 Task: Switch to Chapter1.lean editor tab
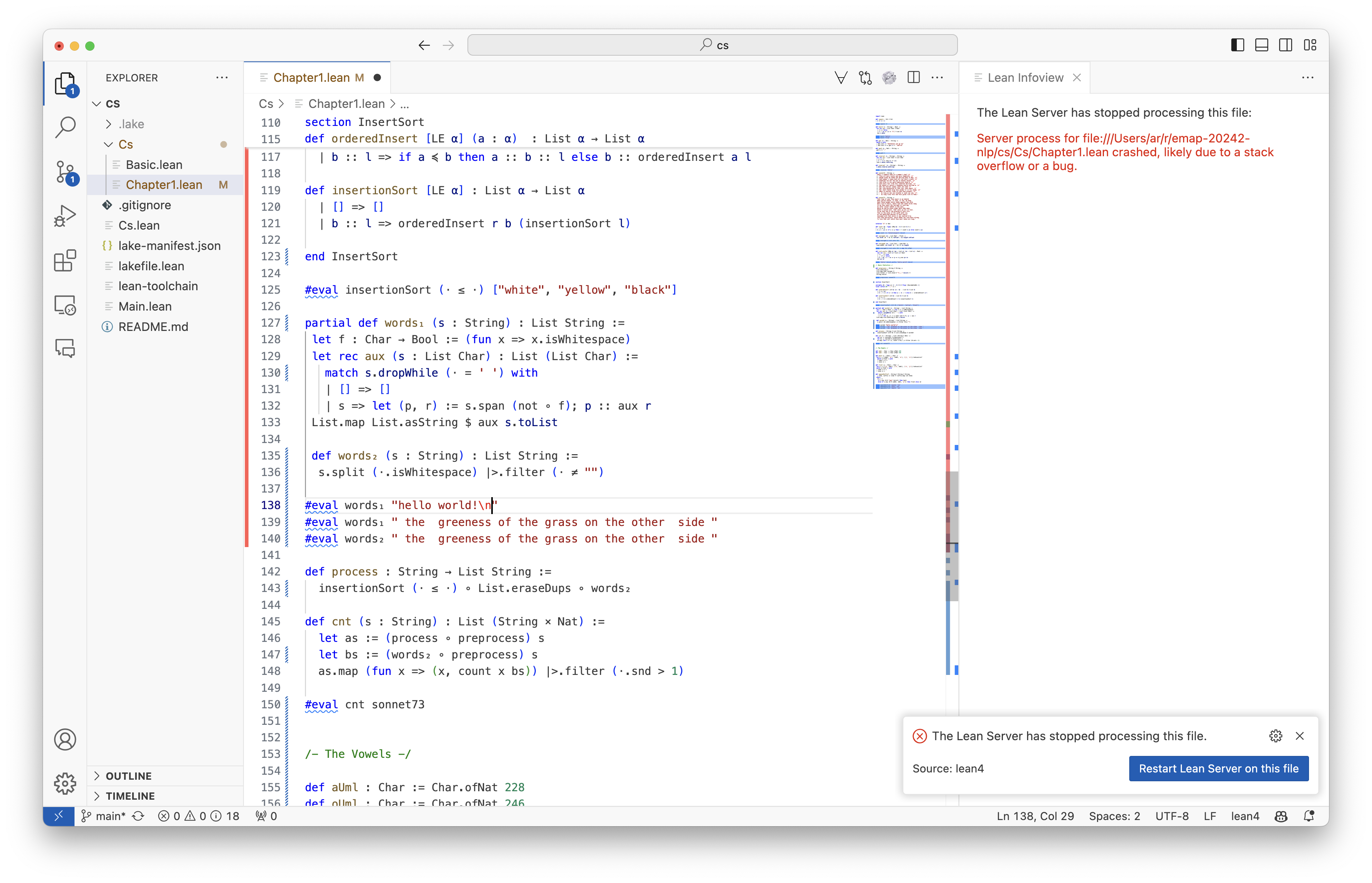click(318, 78)
